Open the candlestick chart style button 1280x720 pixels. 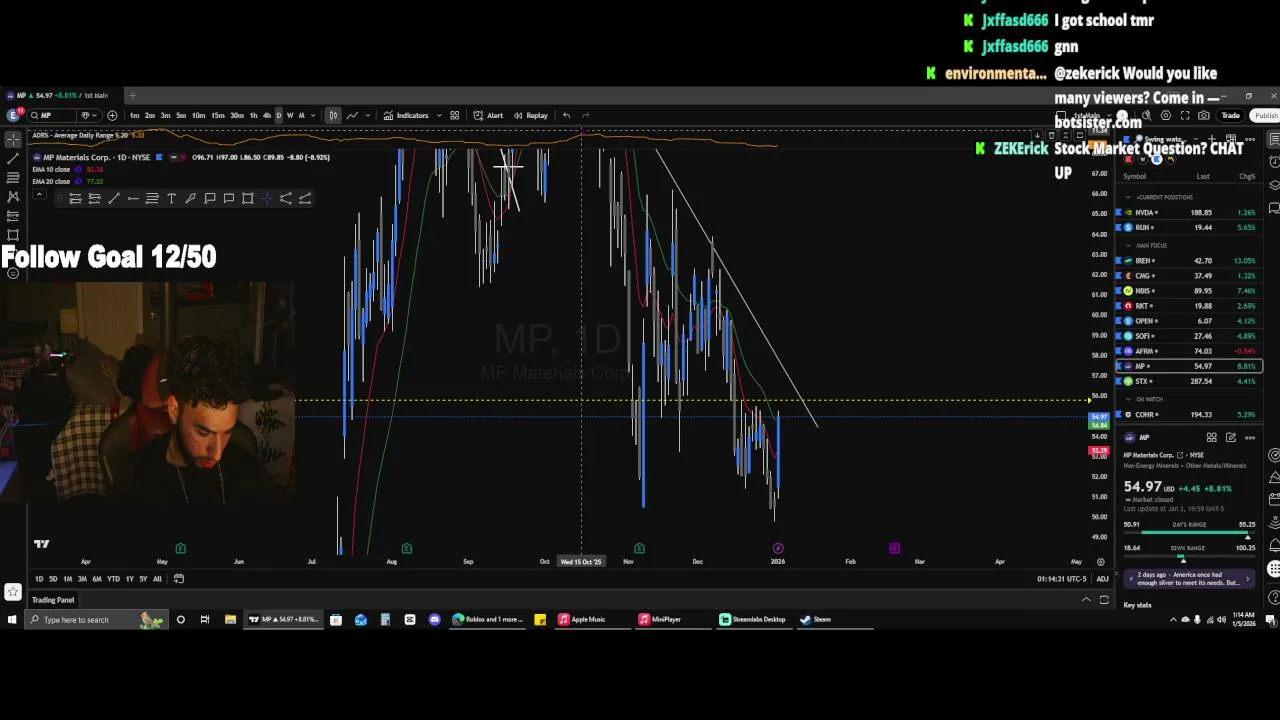click(x=333, y=115)
